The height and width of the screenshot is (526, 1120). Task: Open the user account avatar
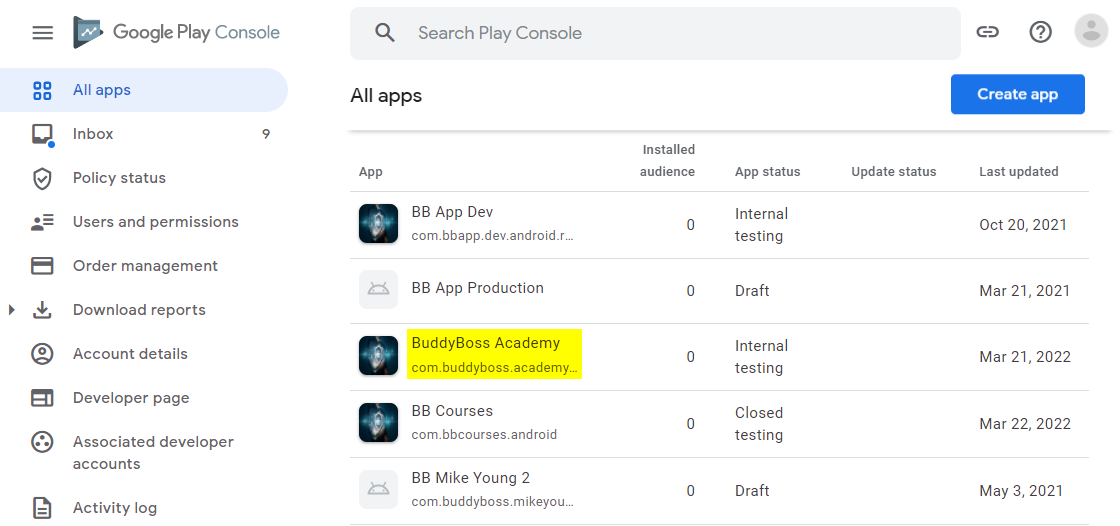[x=1091, y=31]
